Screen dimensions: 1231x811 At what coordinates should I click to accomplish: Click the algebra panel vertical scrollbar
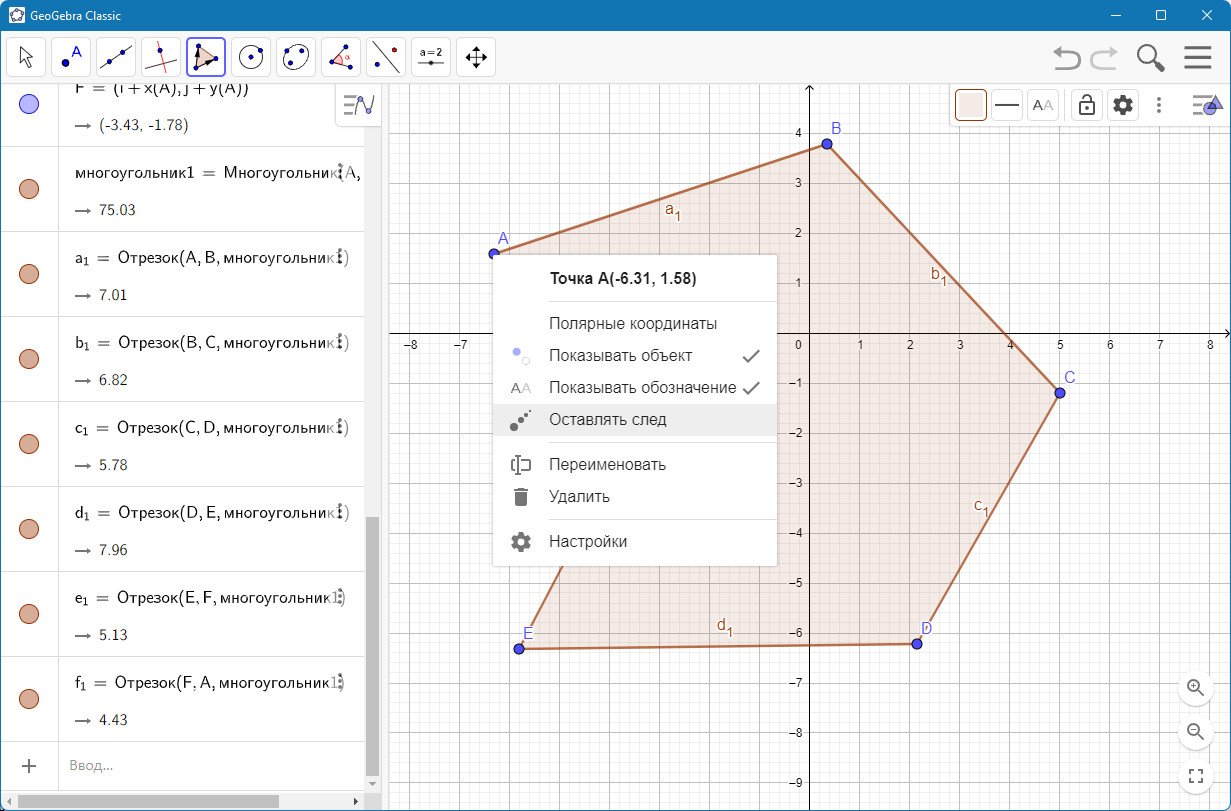(x=373, y=645)
